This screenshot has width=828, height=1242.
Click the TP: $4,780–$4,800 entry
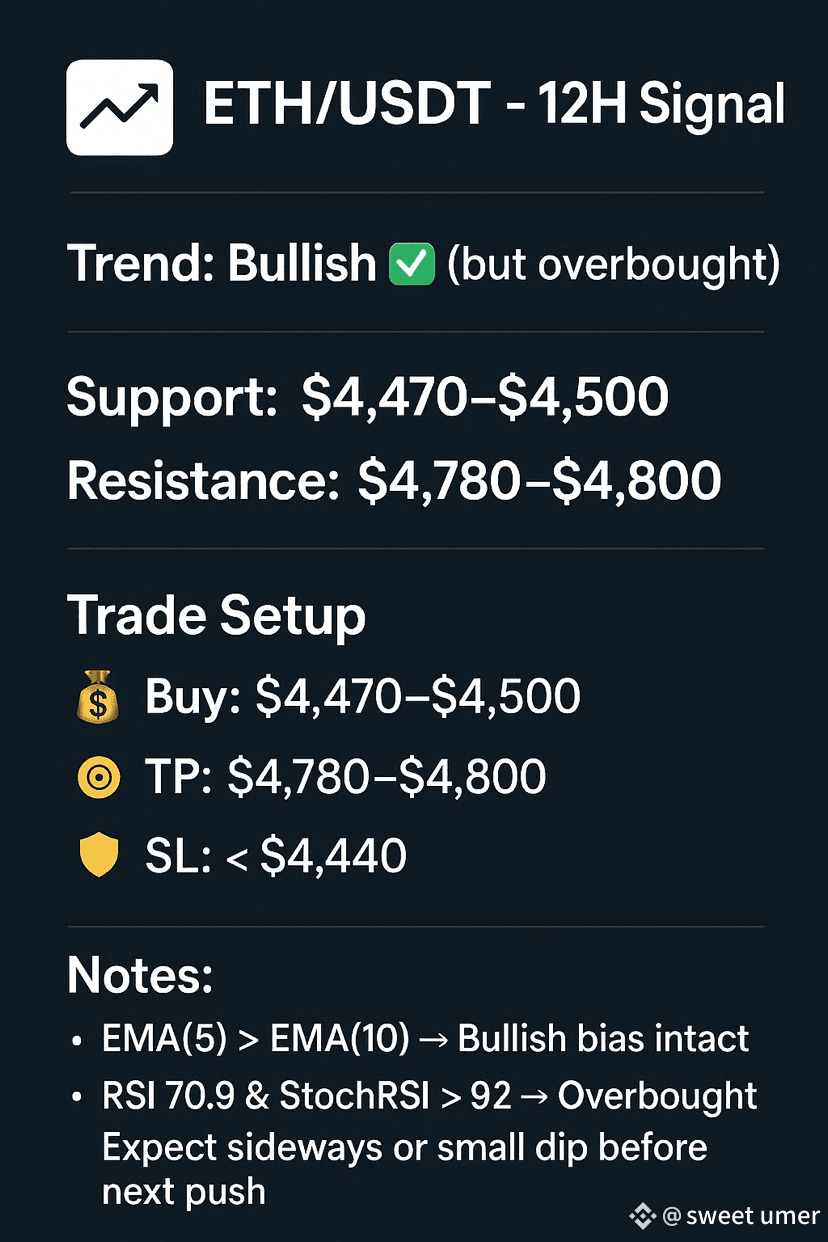345,777
